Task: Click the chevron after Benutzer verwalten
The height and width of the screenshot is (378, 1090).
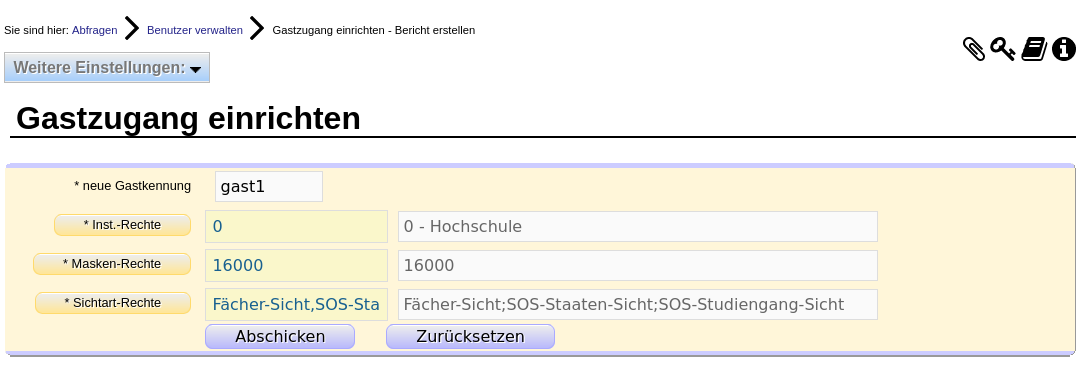Action: [257, 28]
